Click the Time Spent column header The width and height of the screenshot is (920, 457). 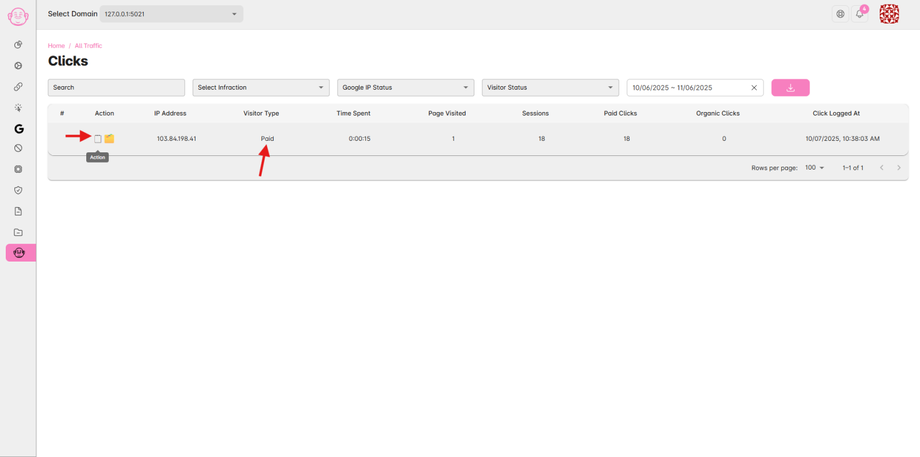click(x=353, y=113)
